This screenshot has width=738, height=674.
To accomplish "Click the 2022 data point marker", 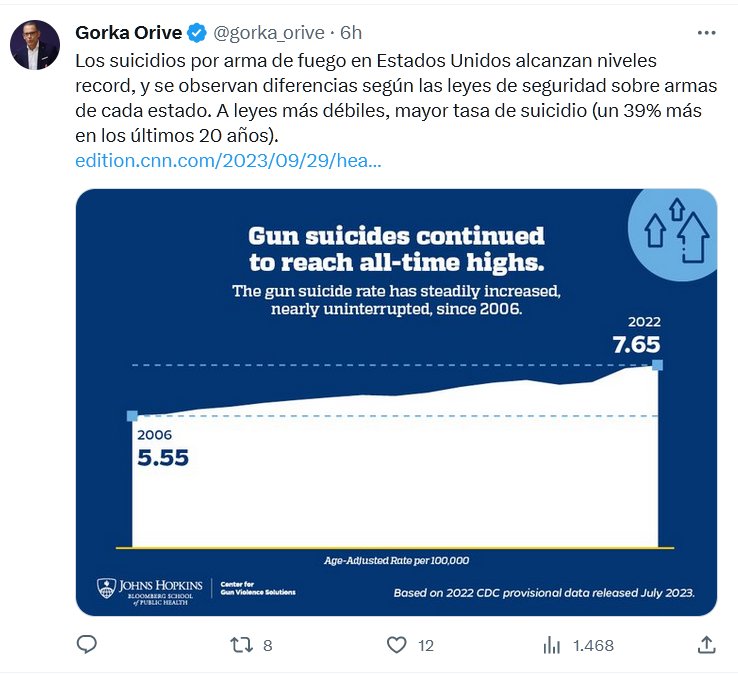I will [657, 366].
